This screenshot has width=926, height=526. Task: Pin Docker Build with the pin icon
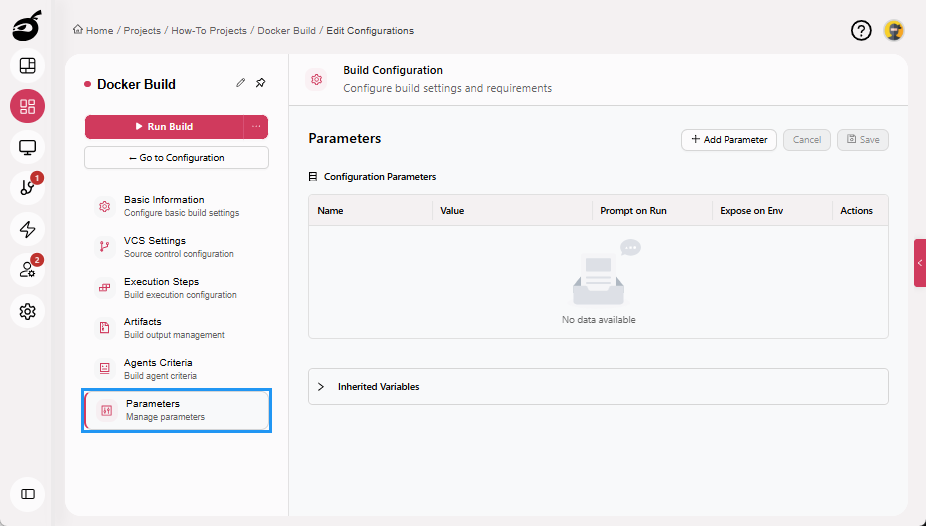[x=260, y=83]
